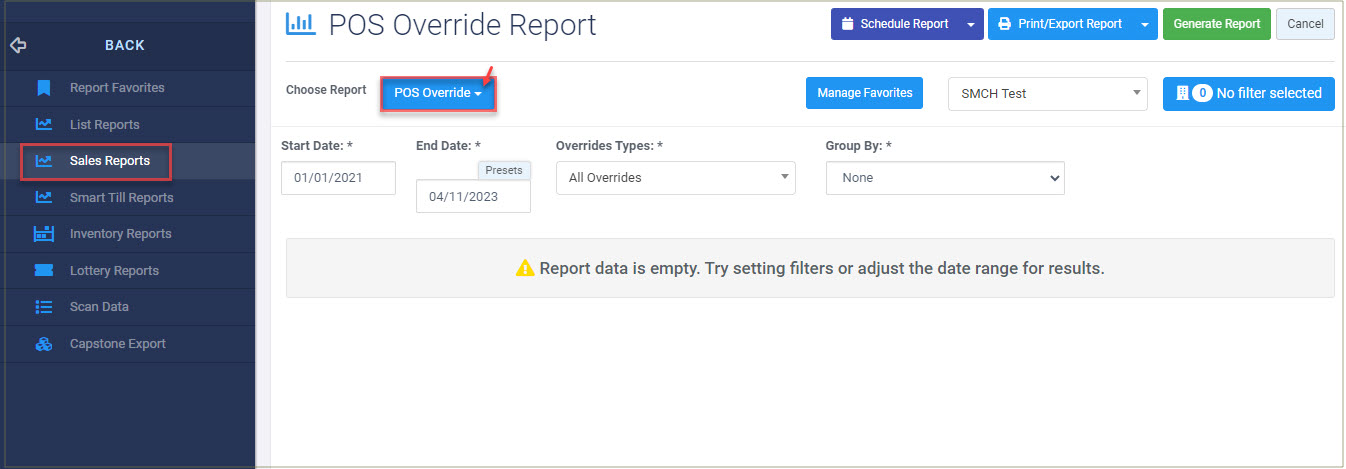Expand the Schedule Report arrow dropdown
The image size is (1346, 469).
coord(970,24)
